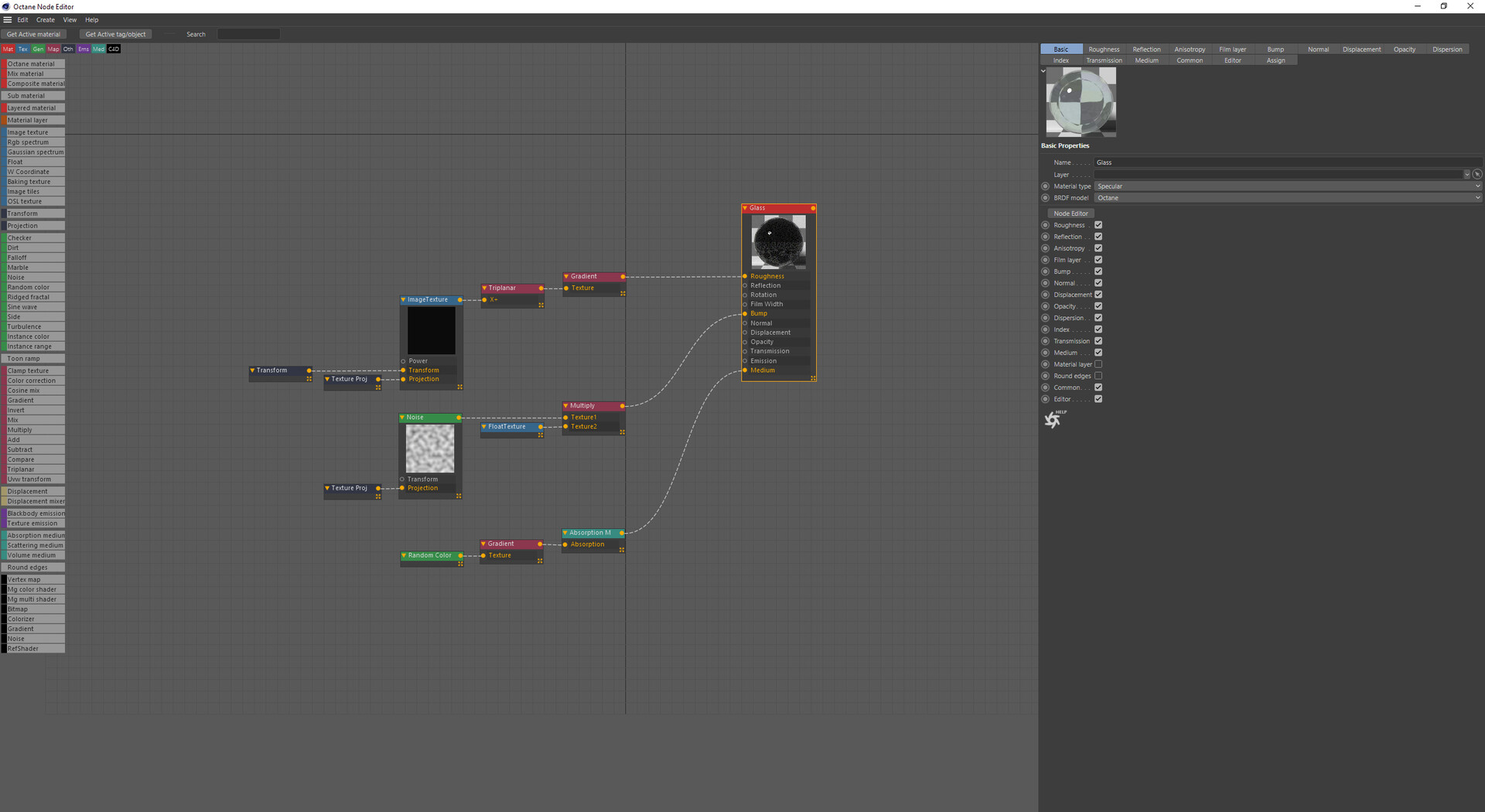Click the Glass node Reflection input port
The height and width of the screenshot is (812, 1485).
pos(745,286)
